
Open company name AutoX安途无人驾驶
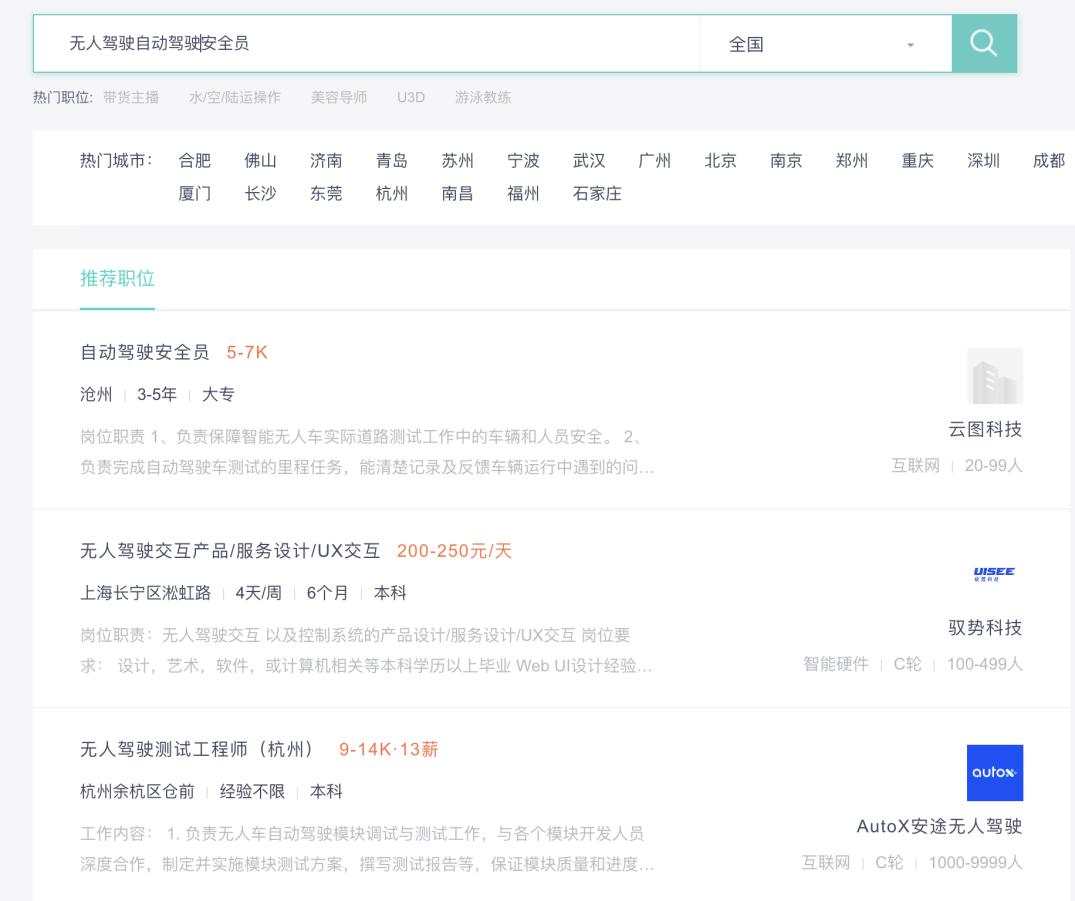(x=939, y=826)
